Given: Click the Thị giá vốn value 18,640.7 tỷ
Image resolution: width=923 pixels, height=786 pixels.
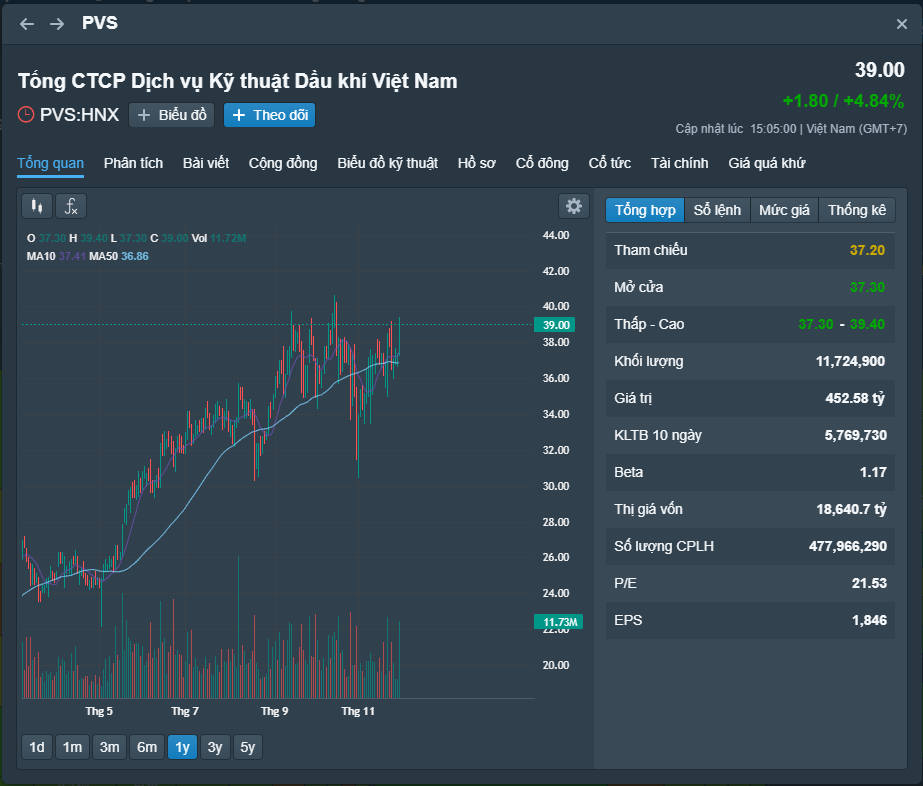Looking at the screenshot, I should tap(851, 509).
